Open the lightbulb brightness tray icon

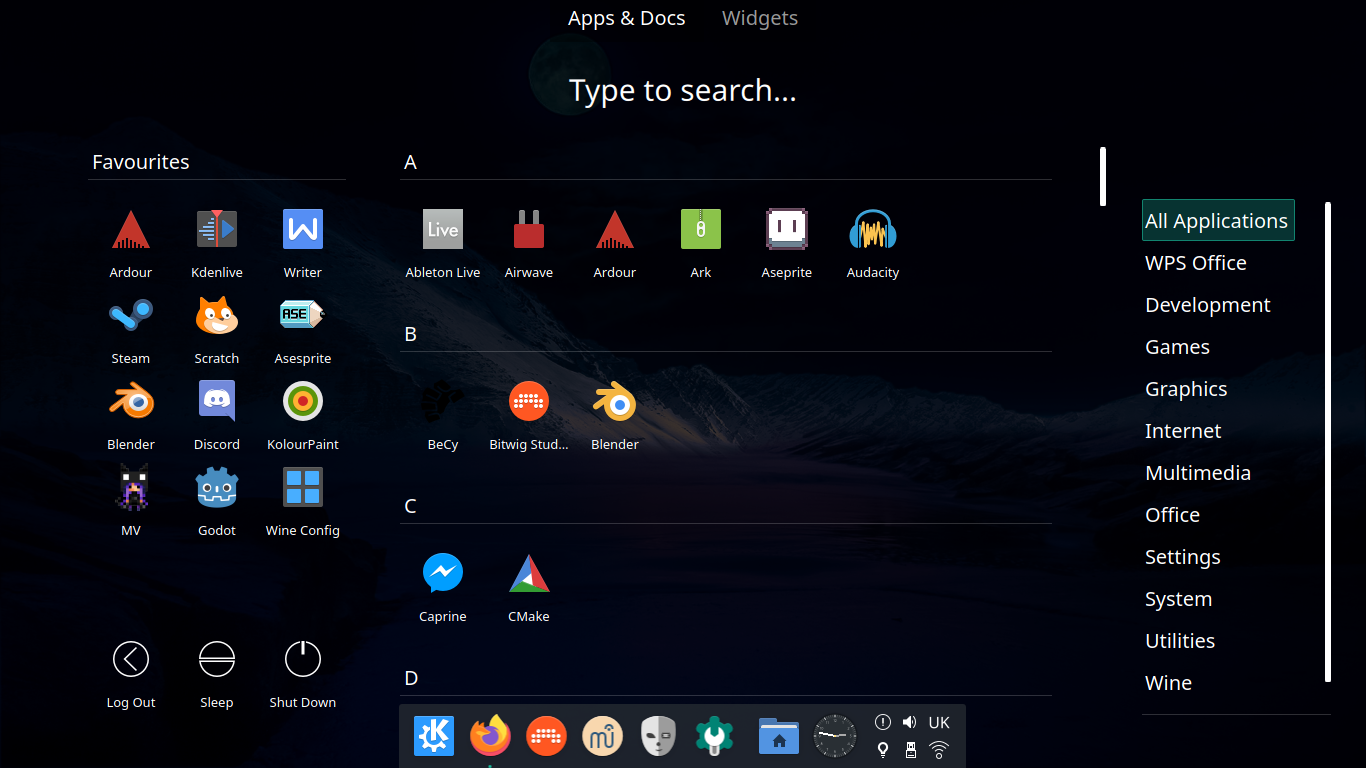tap(883, 749)
